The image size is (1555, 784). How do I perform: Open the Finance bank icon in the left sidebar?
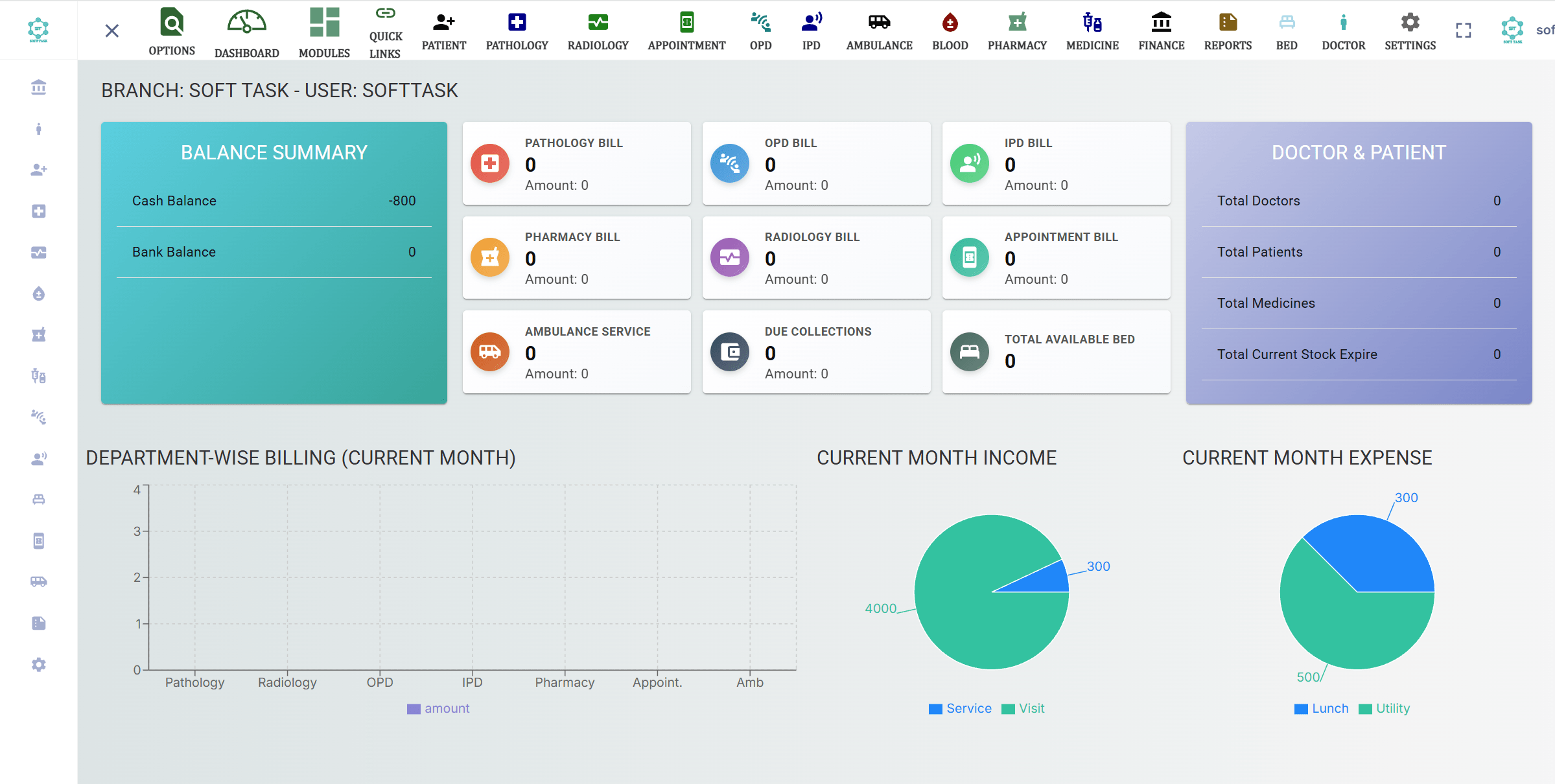click(39, 87)
